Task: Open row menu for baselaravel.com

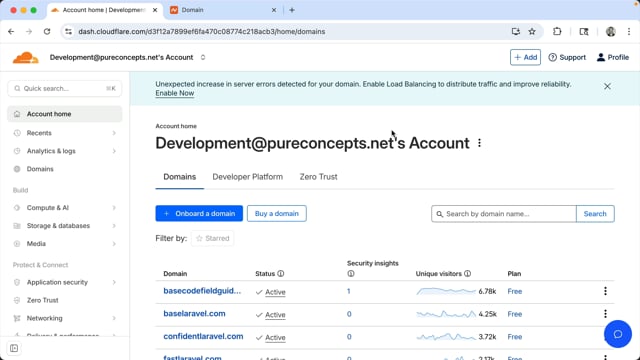Action: [605, 314]
